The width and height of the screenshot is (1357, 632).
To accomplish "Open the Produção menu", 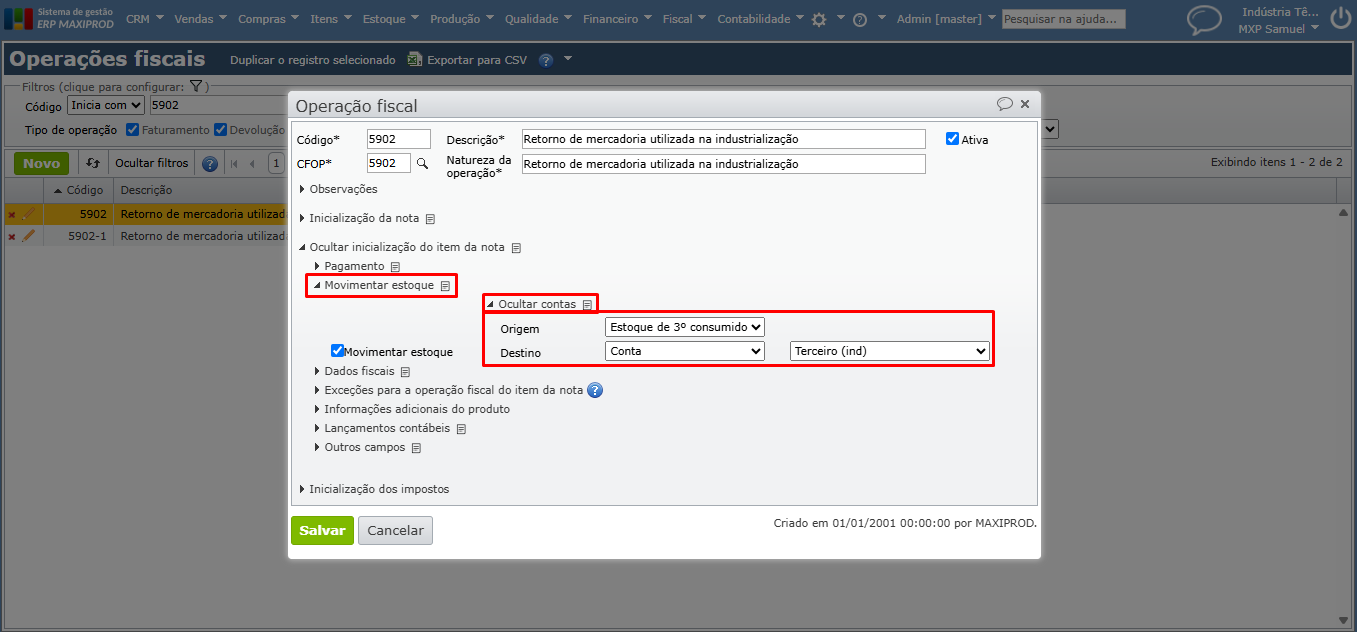I will click(x=461, y=19).
